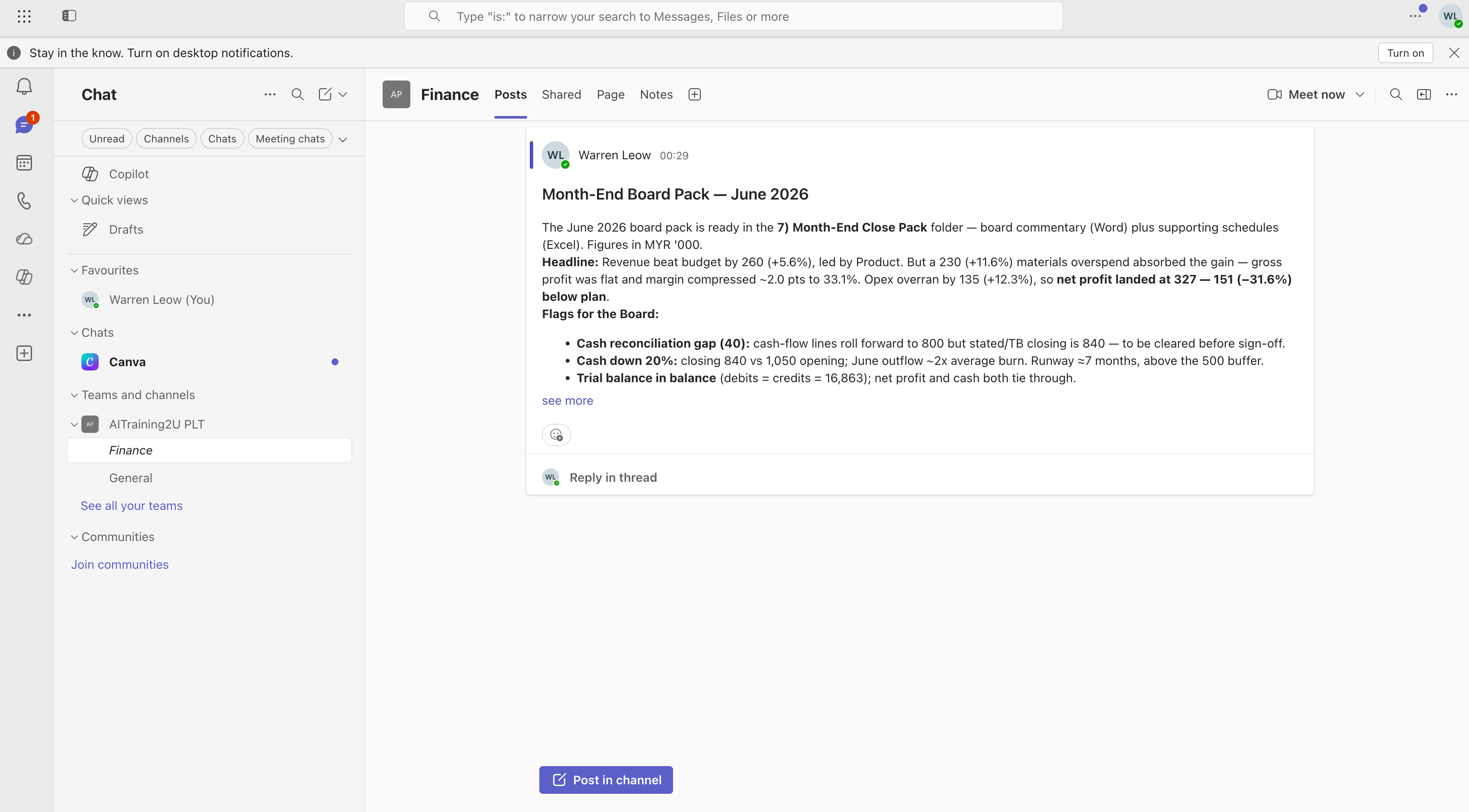1469x812 pixels.
Task: Toggle the Meeting chats filter chip
Action: point(290,139)
